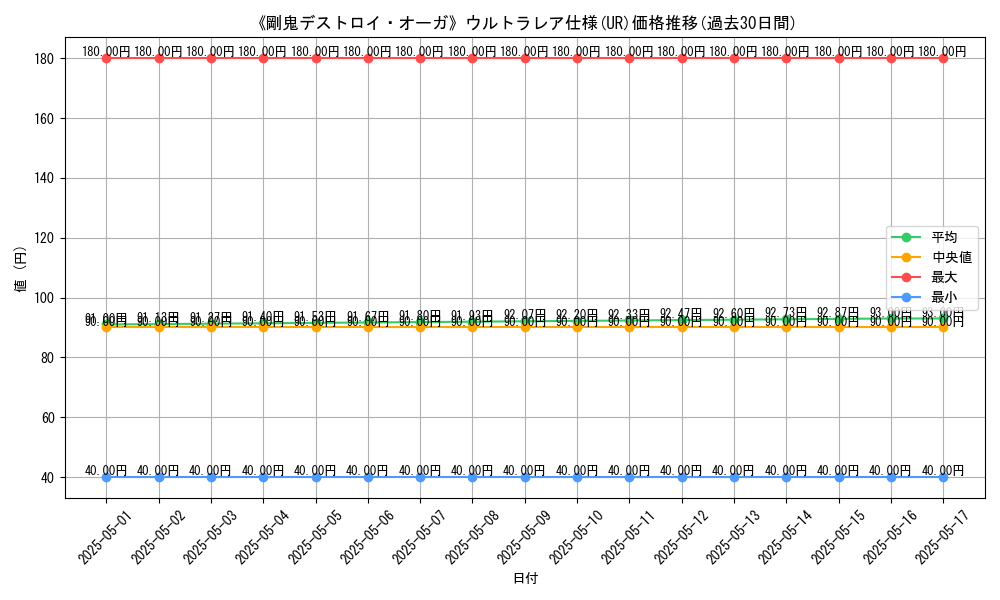Click the chart title mentioning ウルトラレア仕様(UR)価格推移
Image resolution: width=1000 pixels, height=600 pixels.
click(x=527, y=23)
